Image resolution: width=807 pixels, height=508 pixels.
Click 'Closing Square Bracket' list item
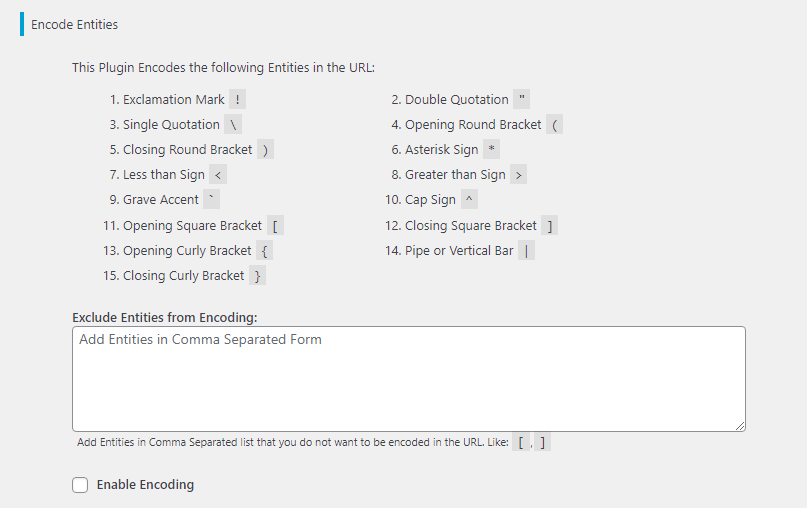tap(471, 225)
